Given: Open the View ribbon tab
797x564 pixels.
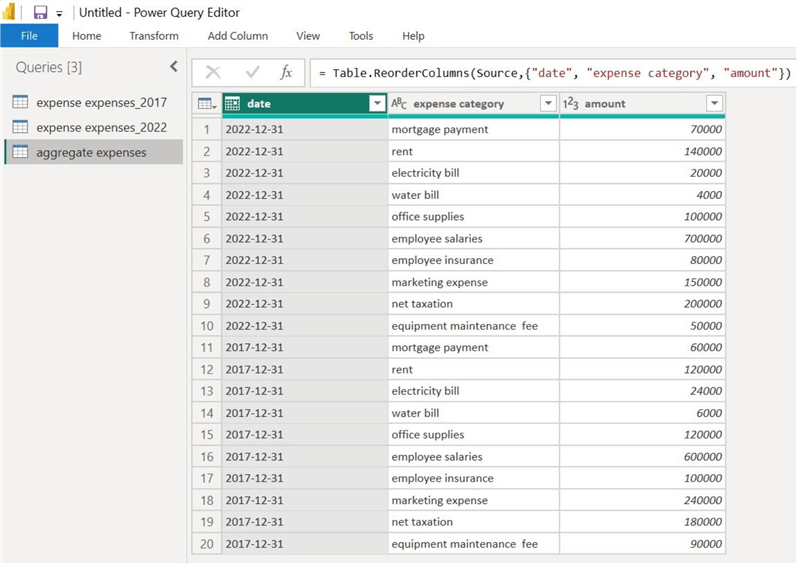Looking at the screenshot, I should coord(308,36).
